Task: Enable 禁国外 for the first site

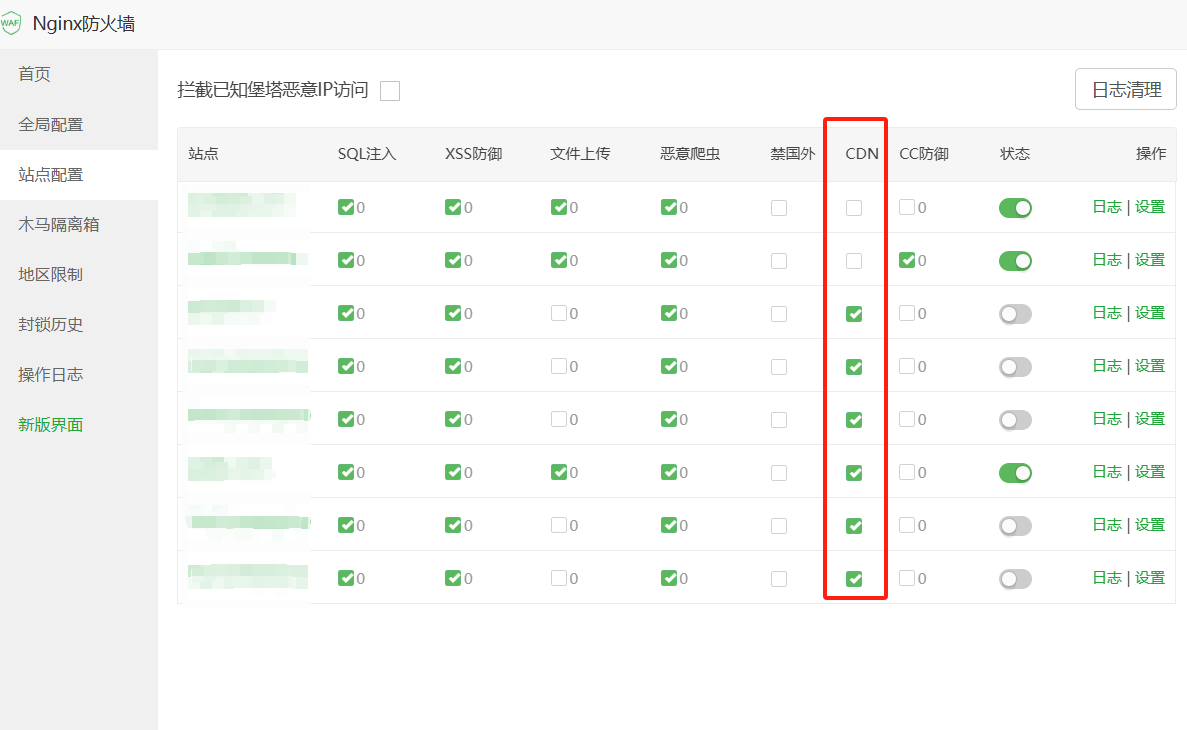Action: pyautogui.click(x=778, y=208)
